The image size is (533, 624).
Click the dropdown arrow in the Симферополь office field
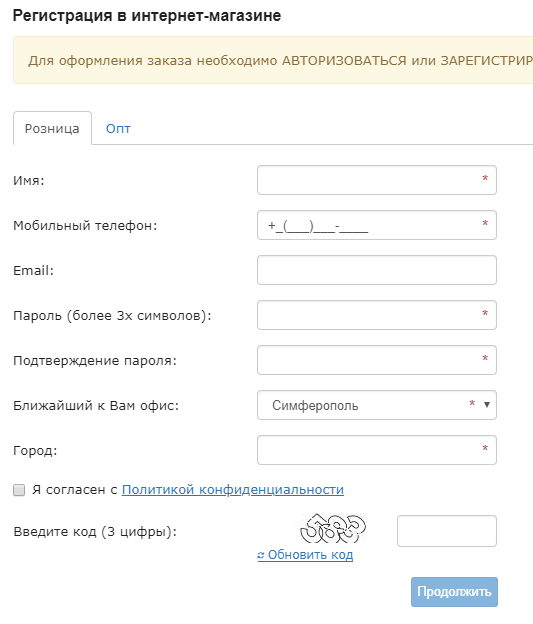point(486,405)
